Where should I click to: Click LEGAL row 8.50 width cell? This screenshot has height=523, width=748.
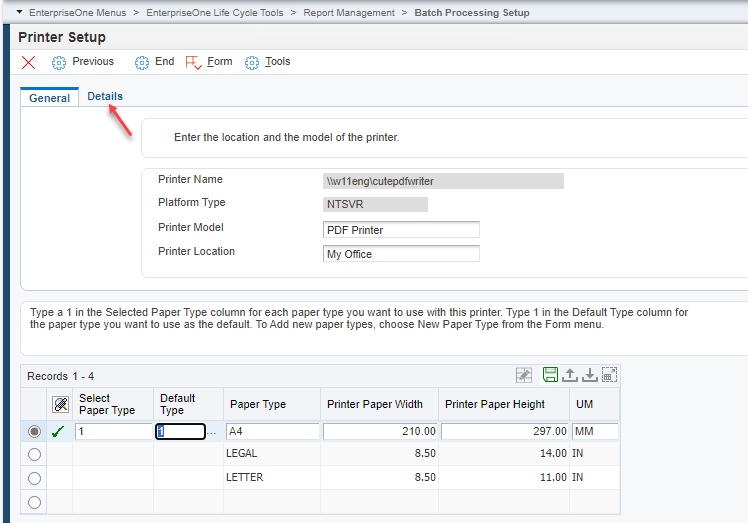[x=379, y=453]
